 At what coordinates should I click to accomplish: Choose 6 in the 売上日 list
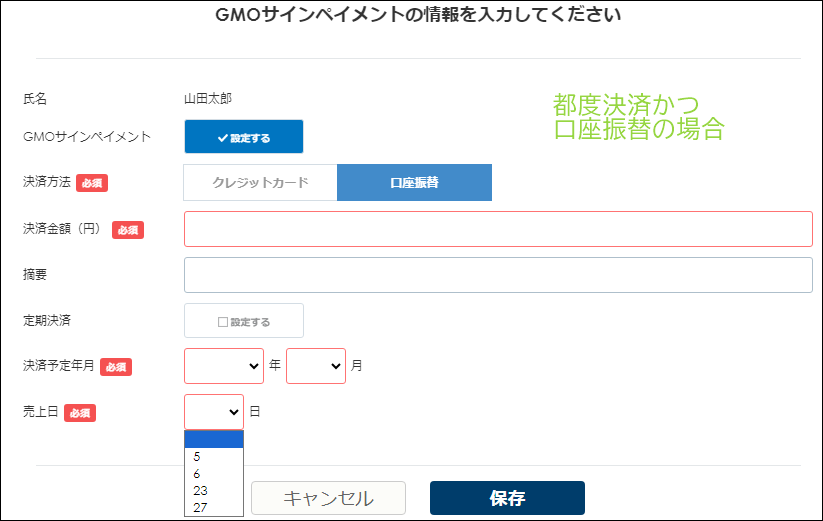point(214,474)
